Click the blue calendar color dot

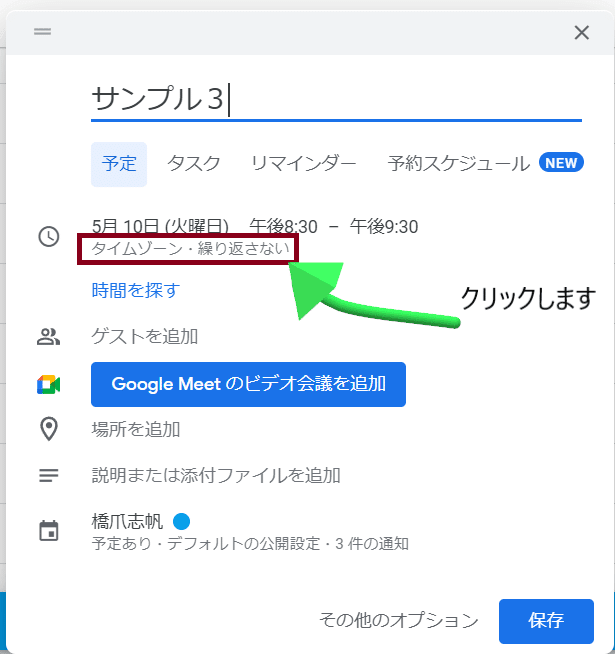pyautogui.click(x=181, y=521)
